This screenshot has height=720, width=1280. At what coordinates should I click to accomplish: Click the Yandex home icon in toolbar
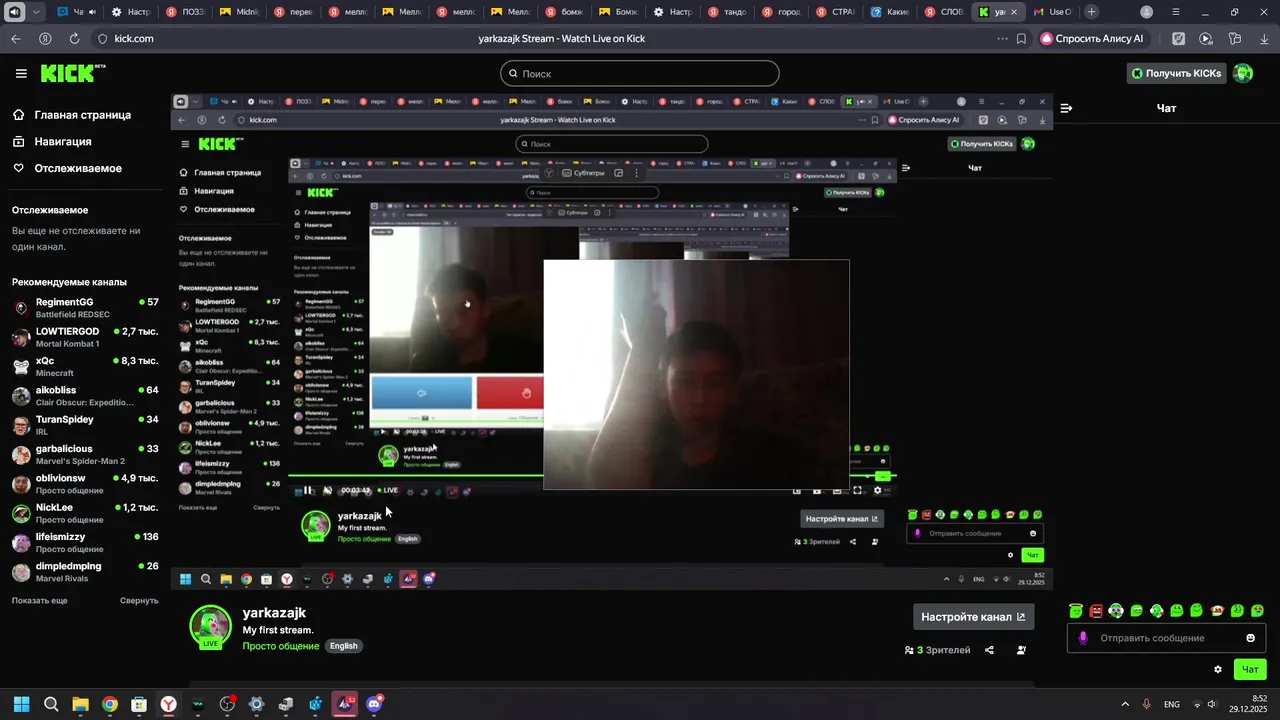pos(45,38)
